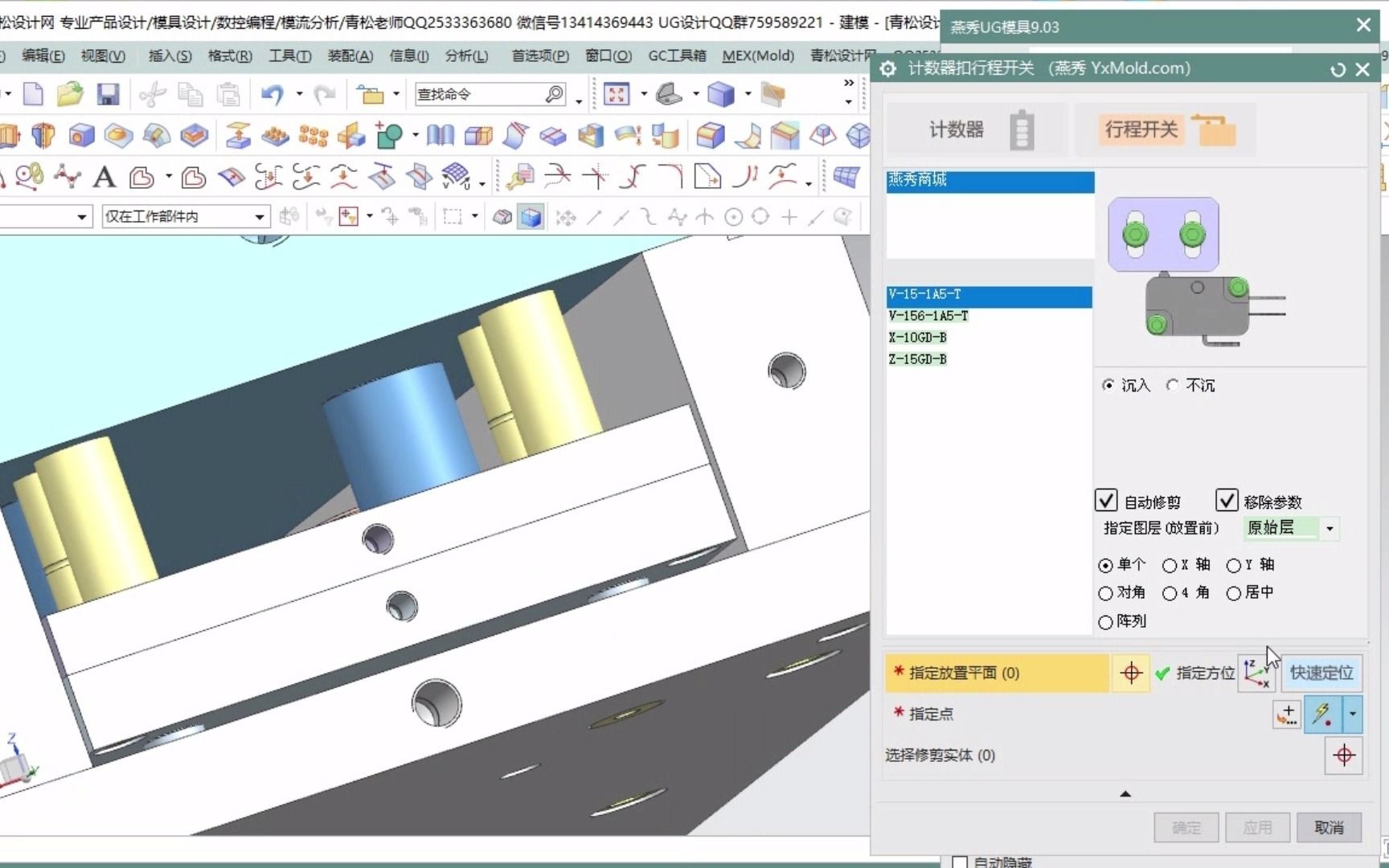This screenshot has height=868, width=1389.
Task: Select the X 轴 radio option
Action: 1170,566
